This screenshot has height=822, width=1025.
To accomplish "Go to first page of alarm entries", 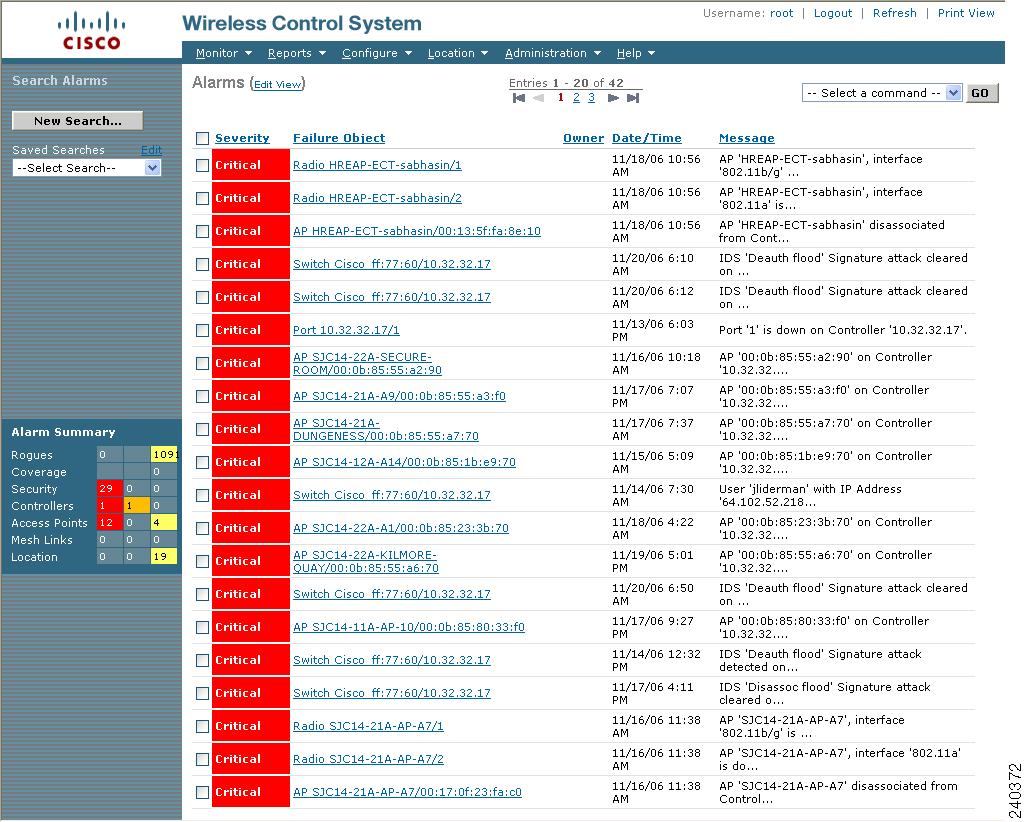I will [x=519, y=98].
